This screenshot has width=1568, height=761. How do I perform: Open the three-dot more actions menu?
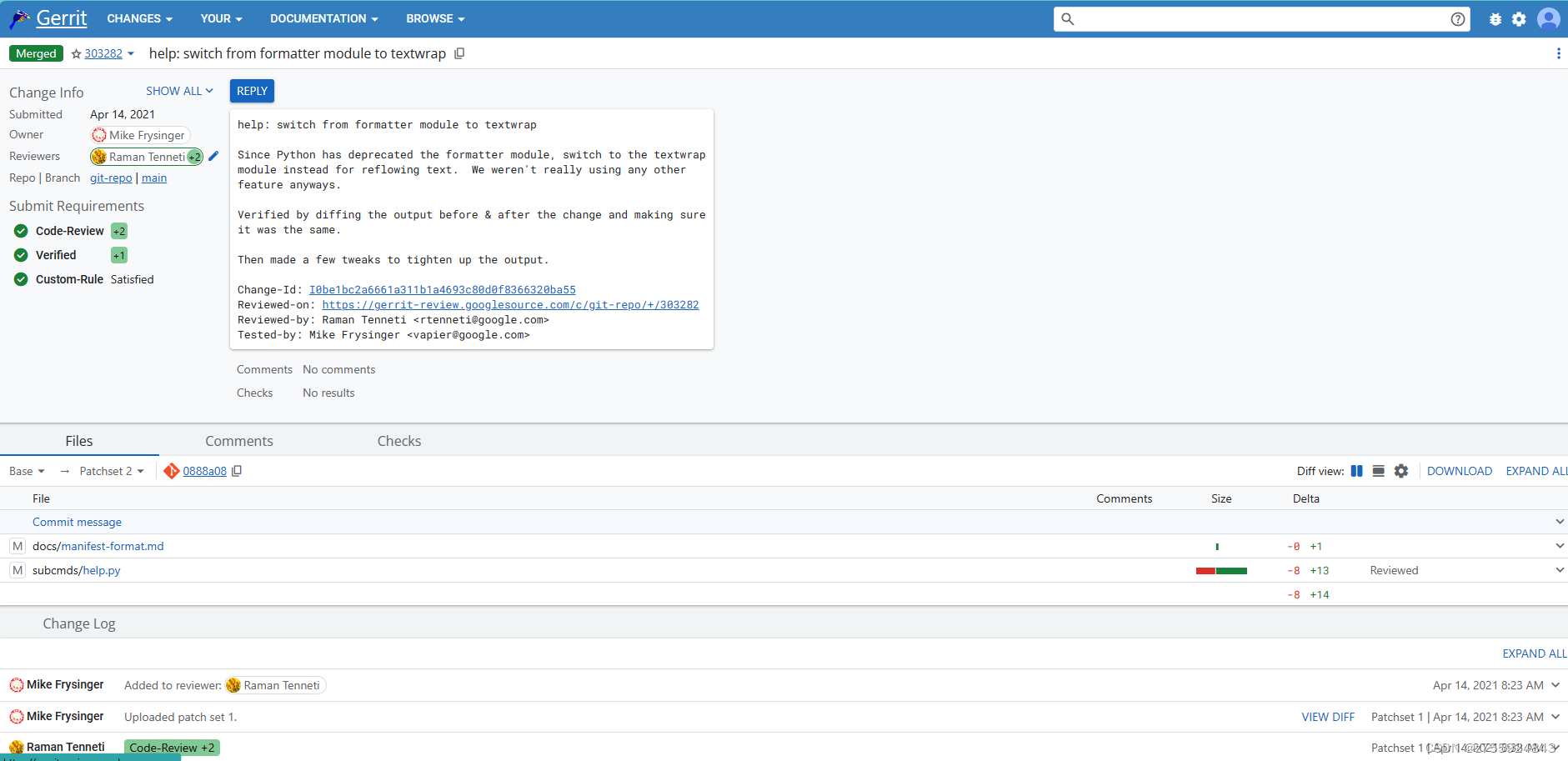(1558, 53)
